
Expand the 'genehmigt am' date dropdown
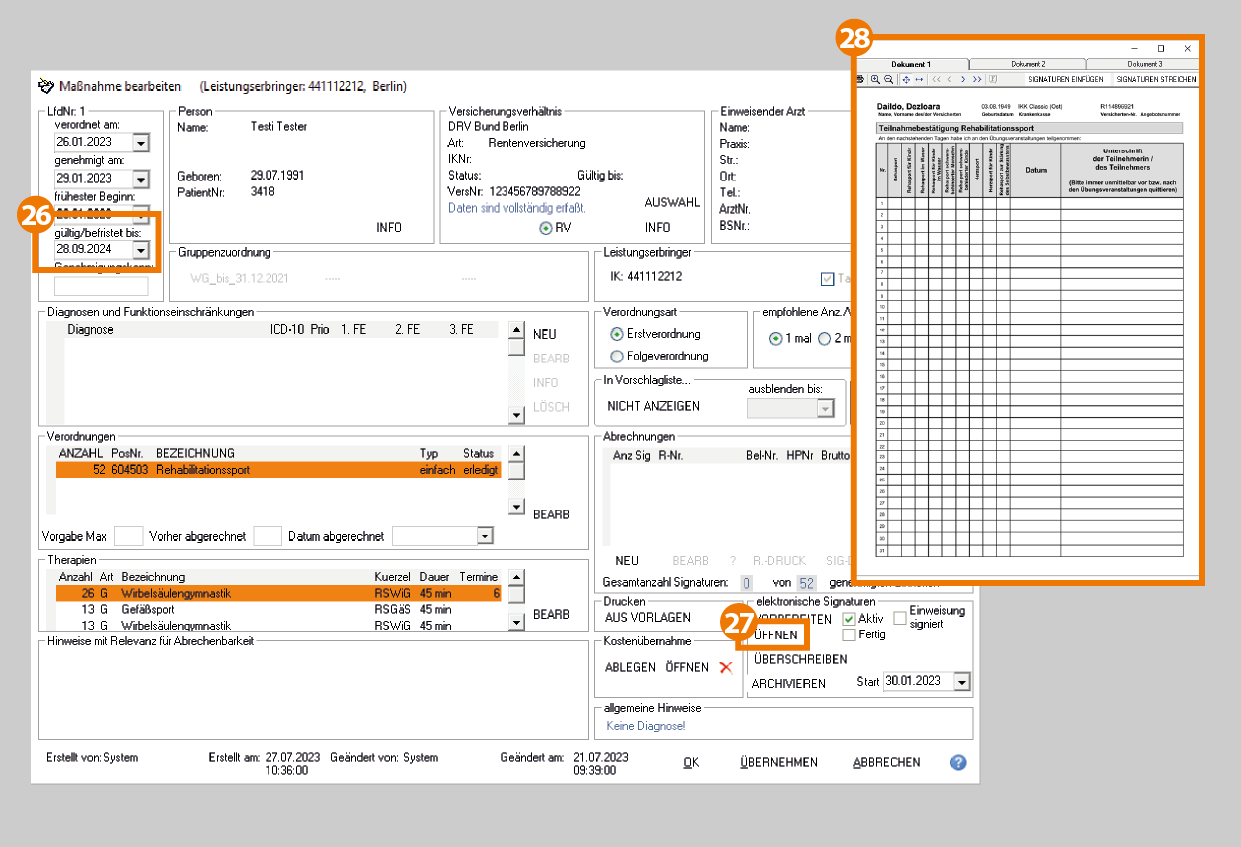(140, 179)
